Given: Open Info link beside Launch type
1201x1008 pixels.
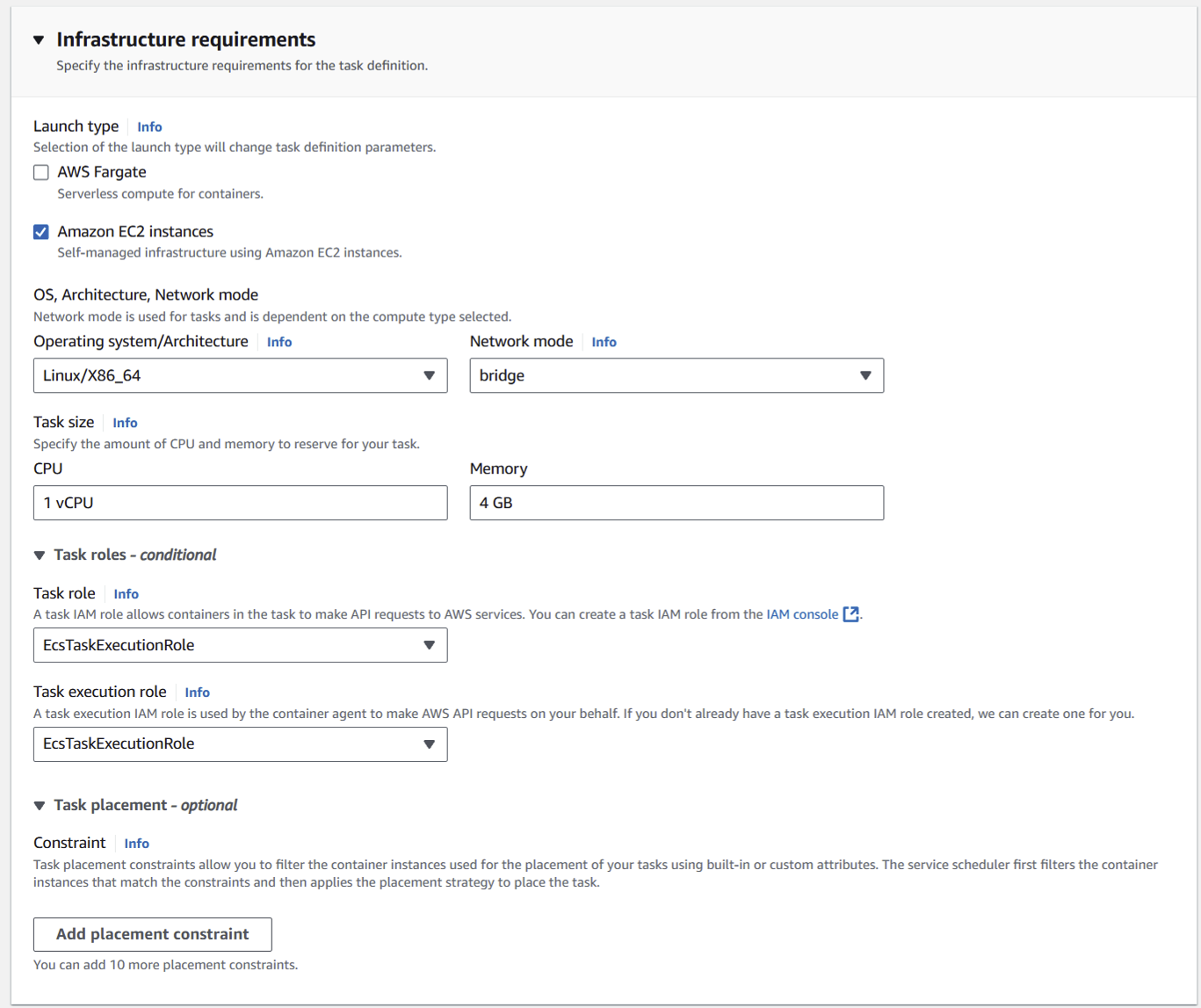Looking at the screenshot, I should coord(149,127).
